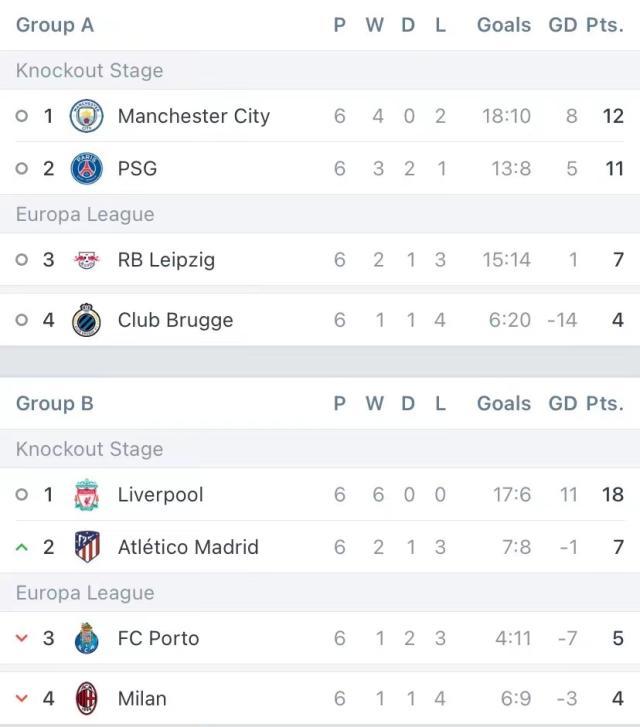Open the Liverpool team name link

pyautogui.click(x=160, y=495)
